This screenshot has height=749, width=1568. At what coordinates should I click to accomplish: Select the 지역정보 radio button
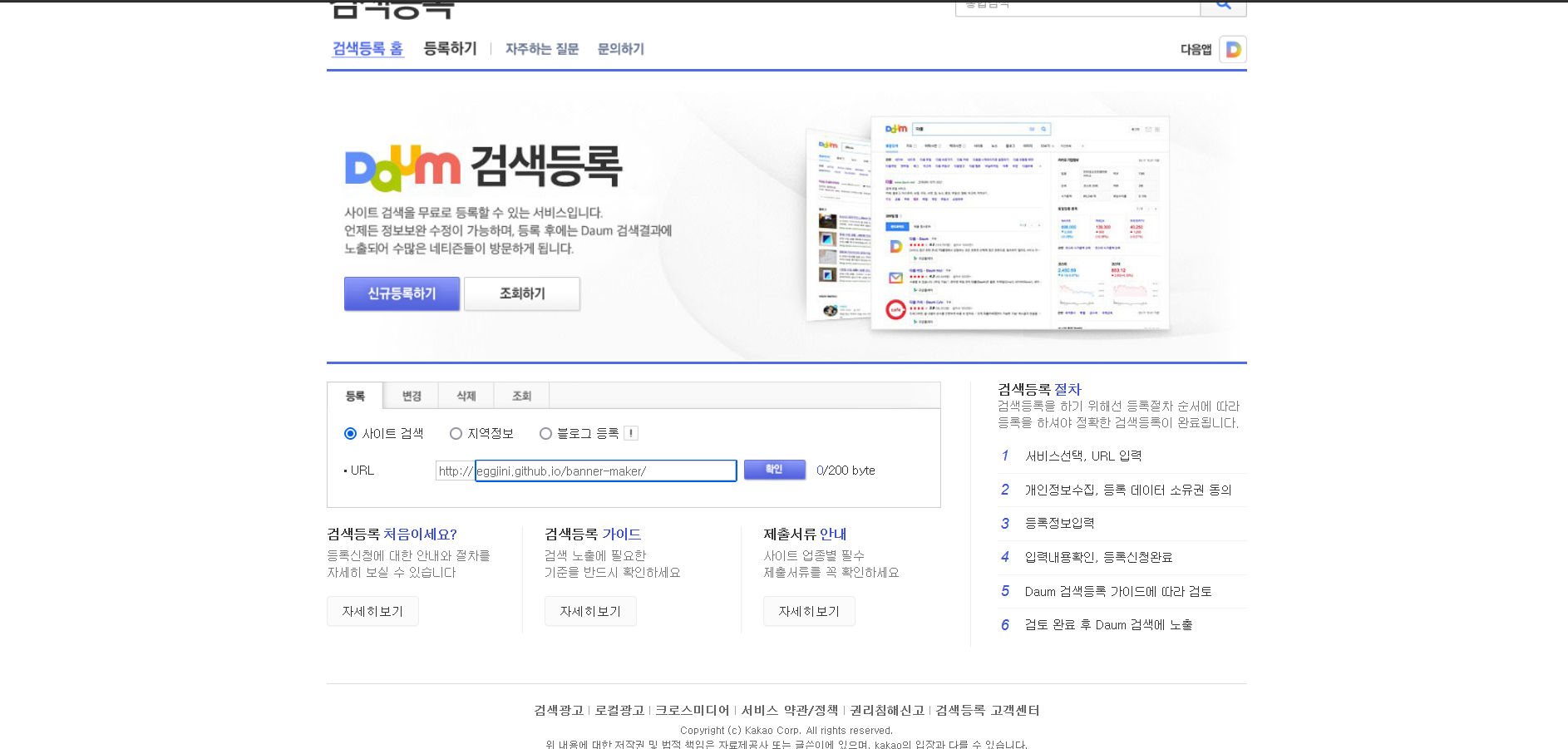[456, 433]
